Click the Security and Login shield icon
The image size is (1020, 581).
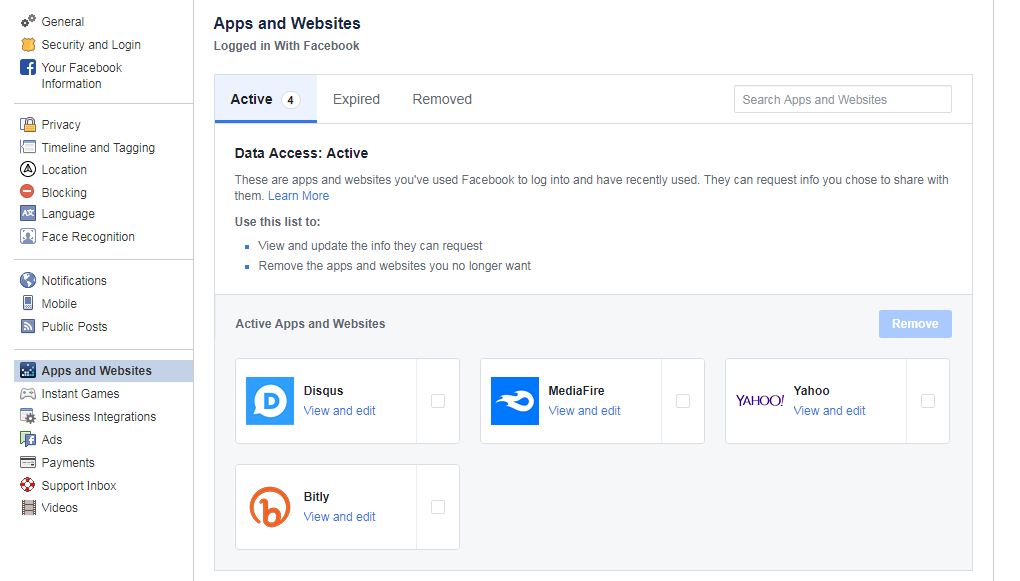point(28,44)
